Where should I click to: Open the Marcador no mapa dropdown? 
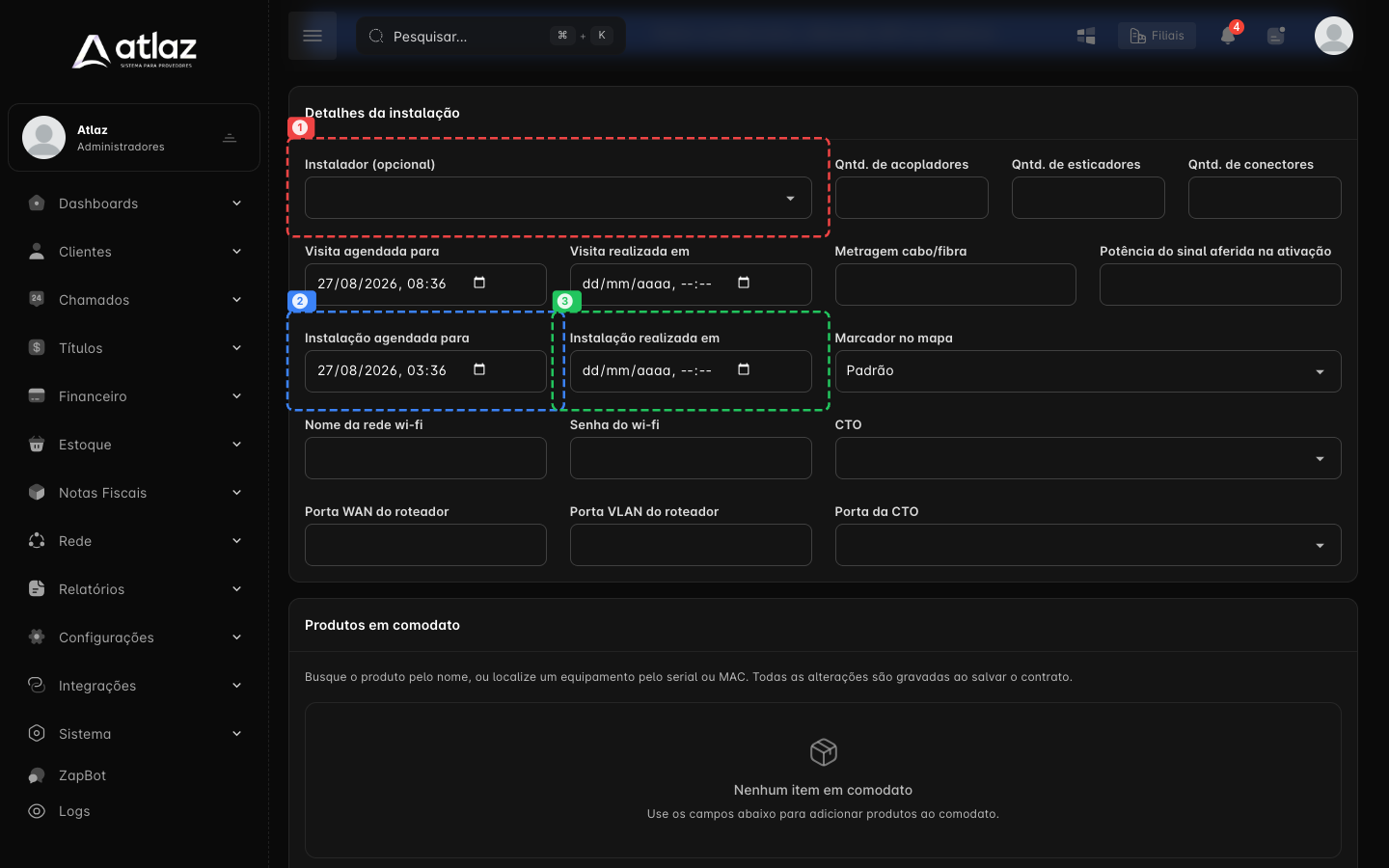pyautogui.click(x=1088, y=371)
